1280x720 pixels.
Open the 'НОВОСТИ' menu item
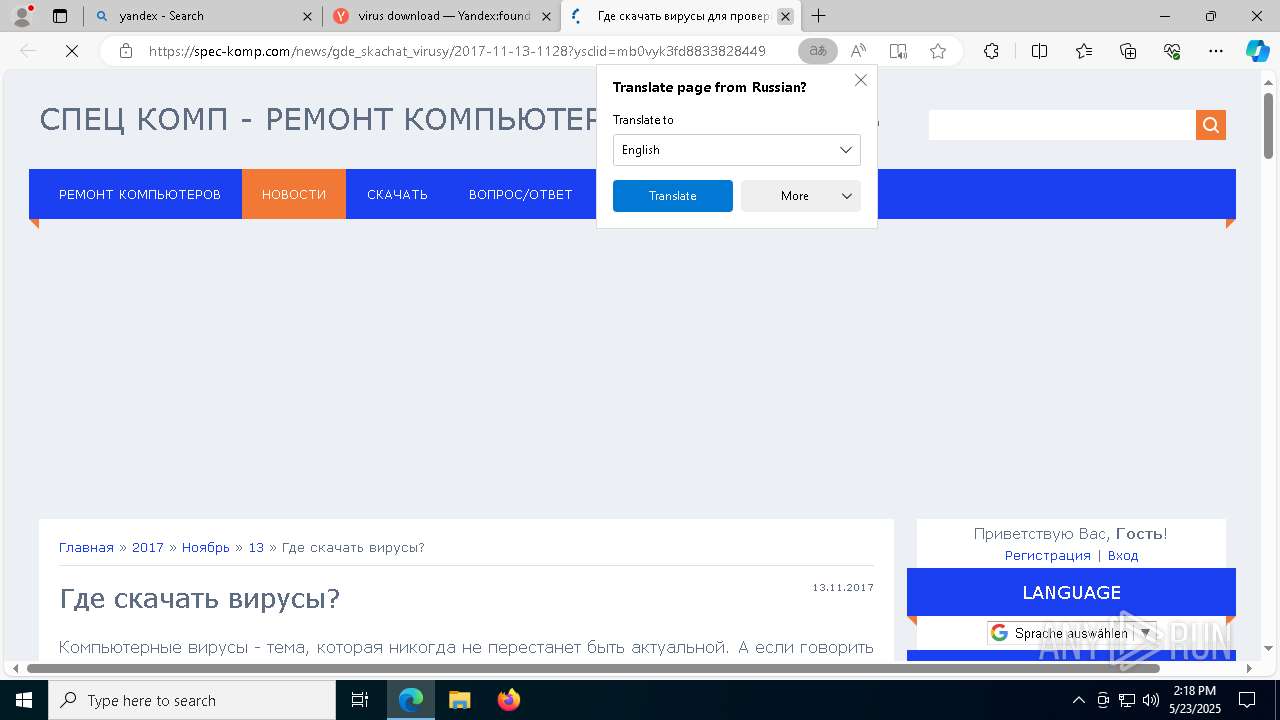pos(294,194)
